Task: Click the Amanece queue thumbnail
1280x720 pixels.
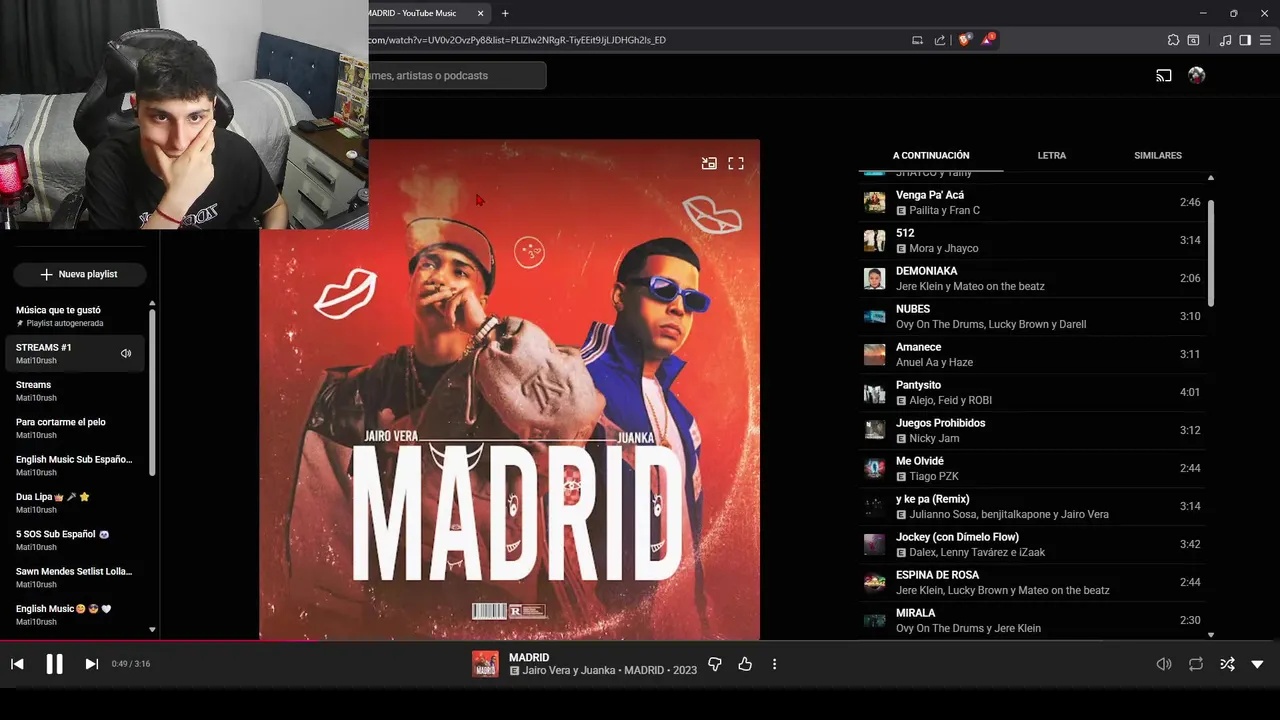Action: tap(875, 354)
